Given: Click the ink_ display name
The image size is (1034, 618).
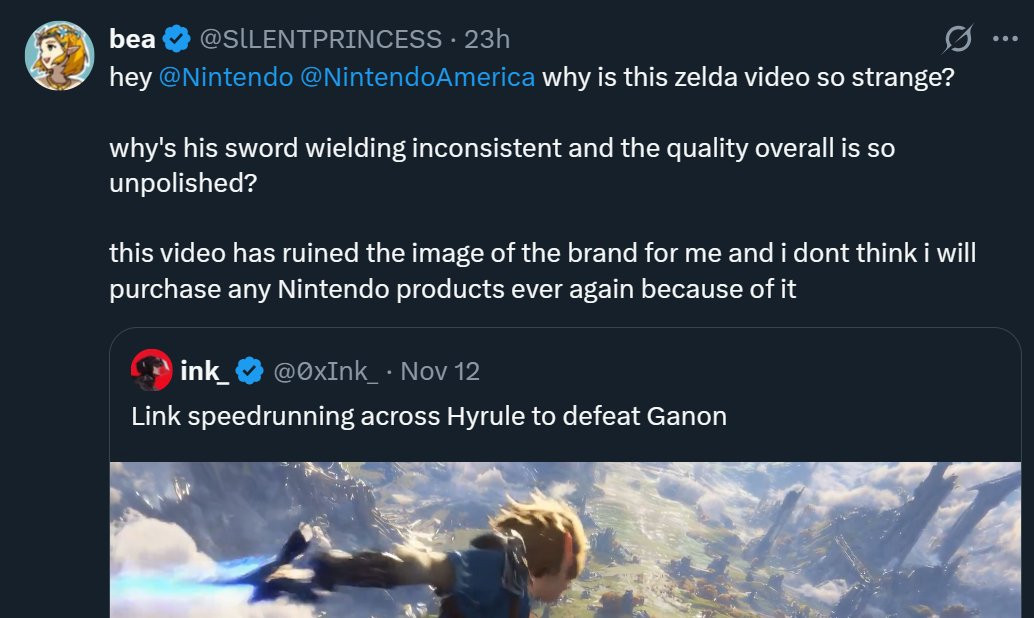Looking at the screenshot, I should point(206,371).
